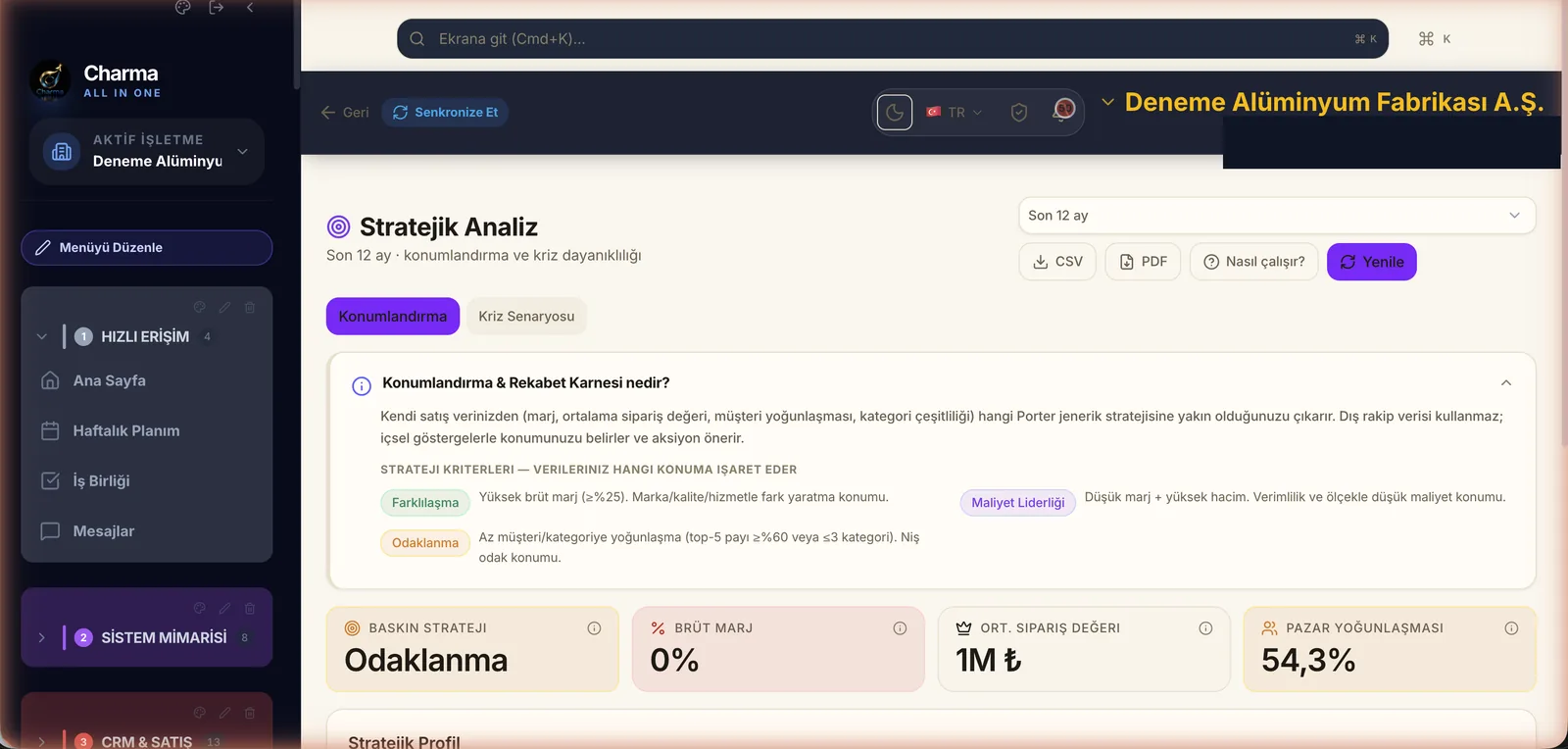Click the palette icon in SİSTEM MİMARİSİ group
The width and height of the screenshot is (1568, 749).
(200, 608)
